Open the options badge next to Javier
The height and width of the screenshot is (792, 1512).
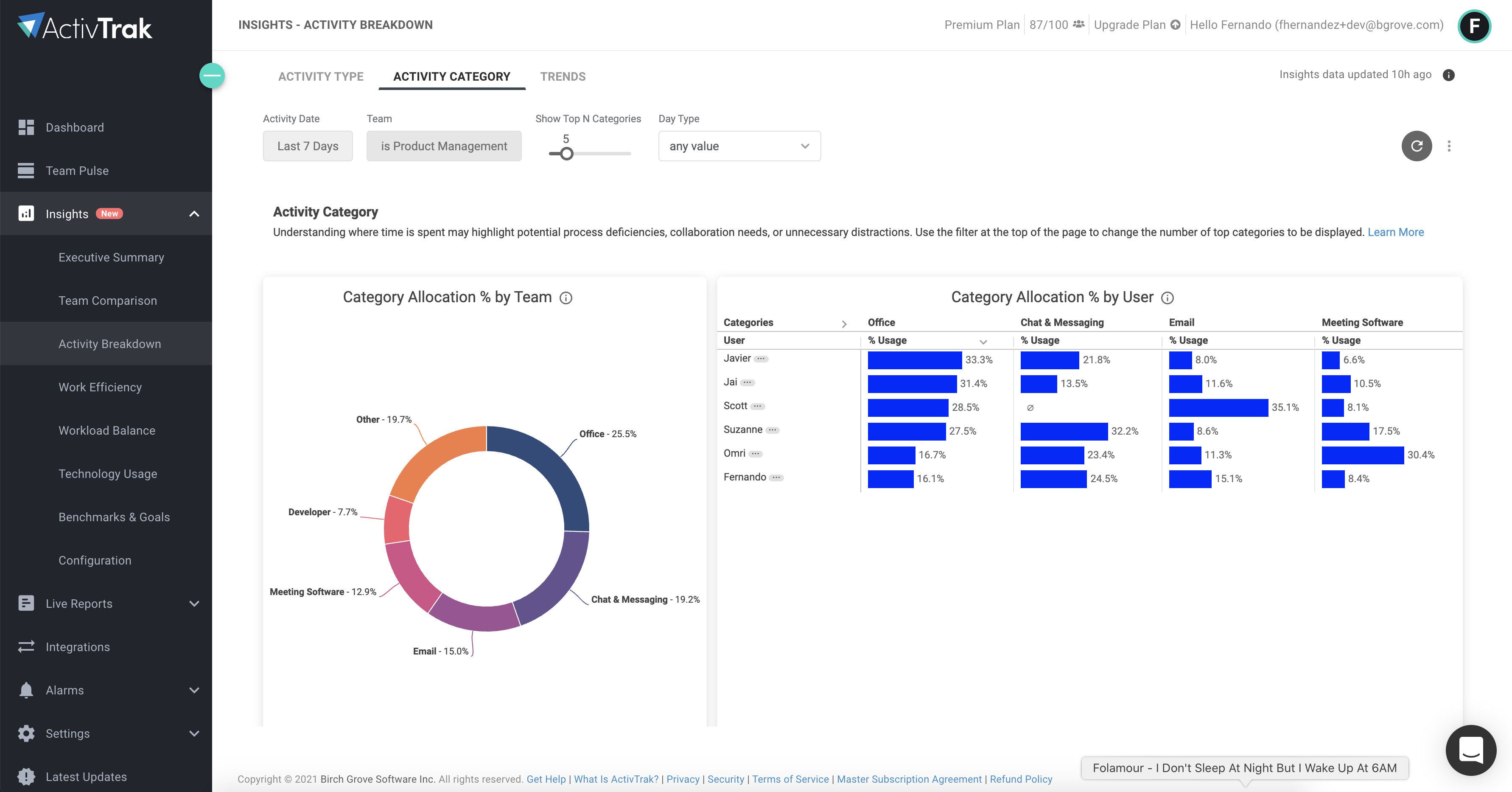point(761,359)
